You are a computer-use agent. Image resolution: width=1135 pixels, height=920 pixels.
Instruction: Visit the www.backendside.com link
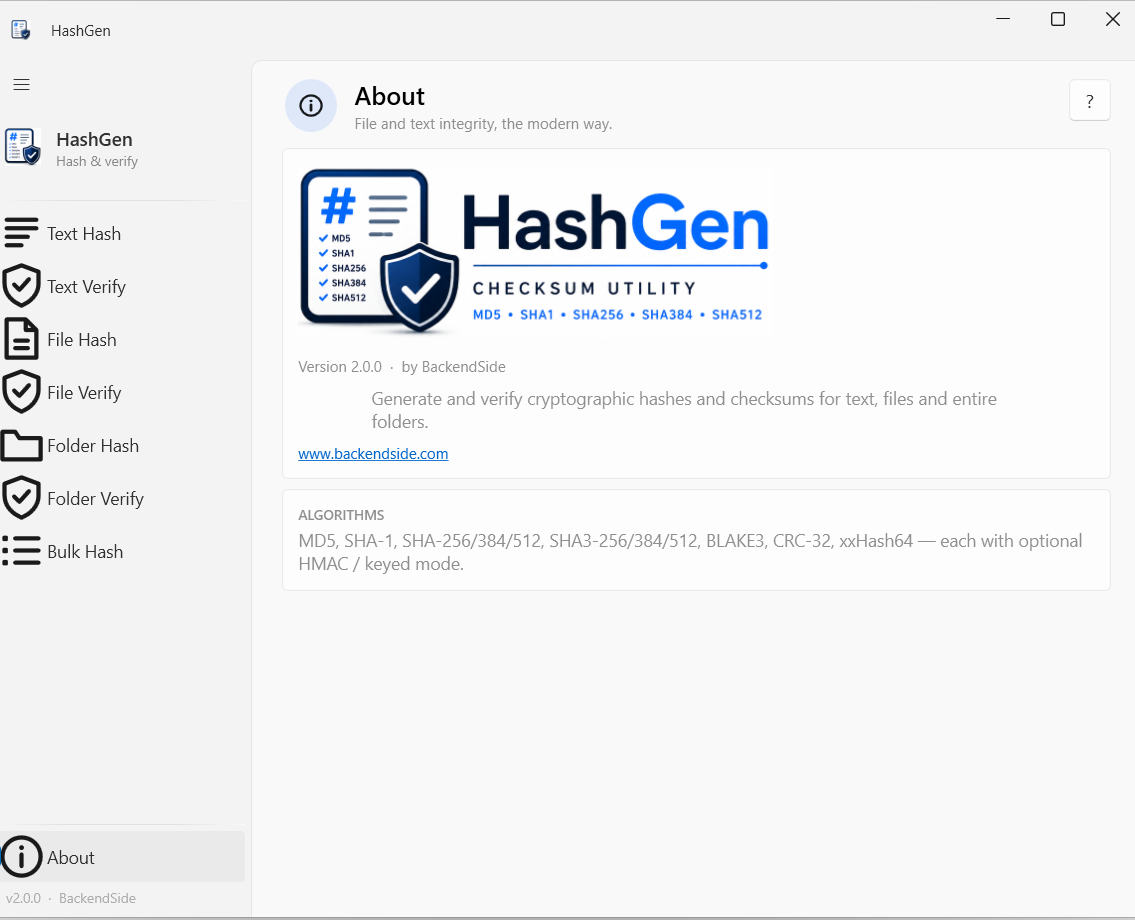coord(373,454)
